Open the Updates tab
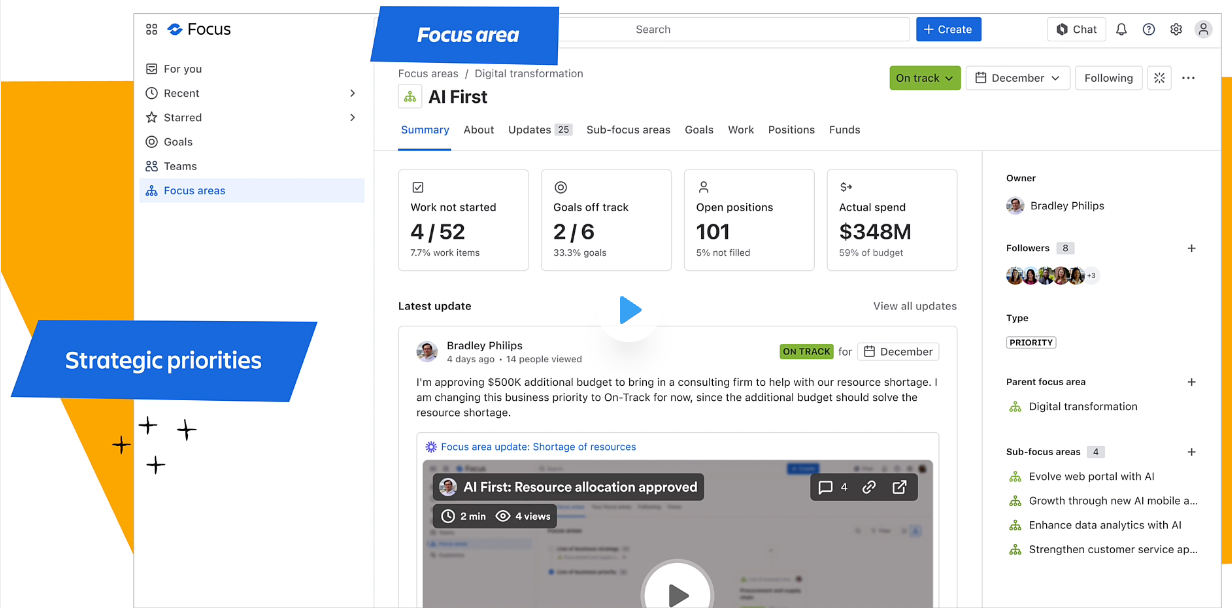Screen dimensions: 1232x608 (529, 130)
